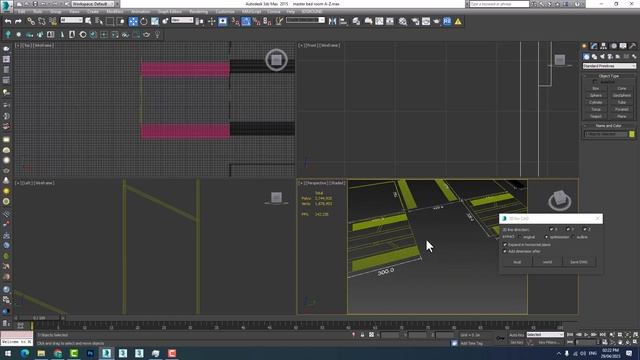Open Time Configuration settings
The height and width of the screenshot is (360, 640).
605,342
